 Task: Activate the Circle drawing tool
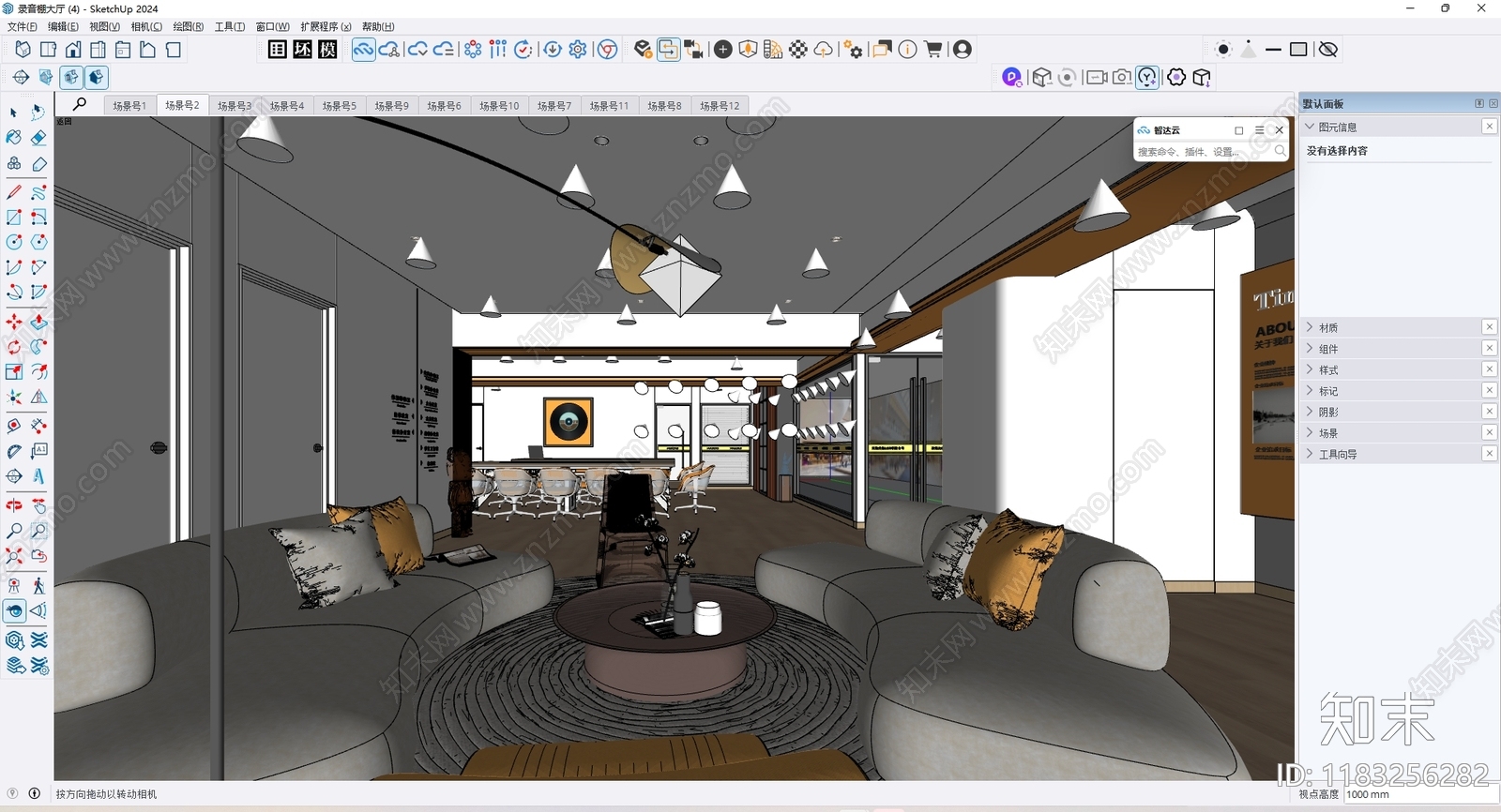(14, 242)
